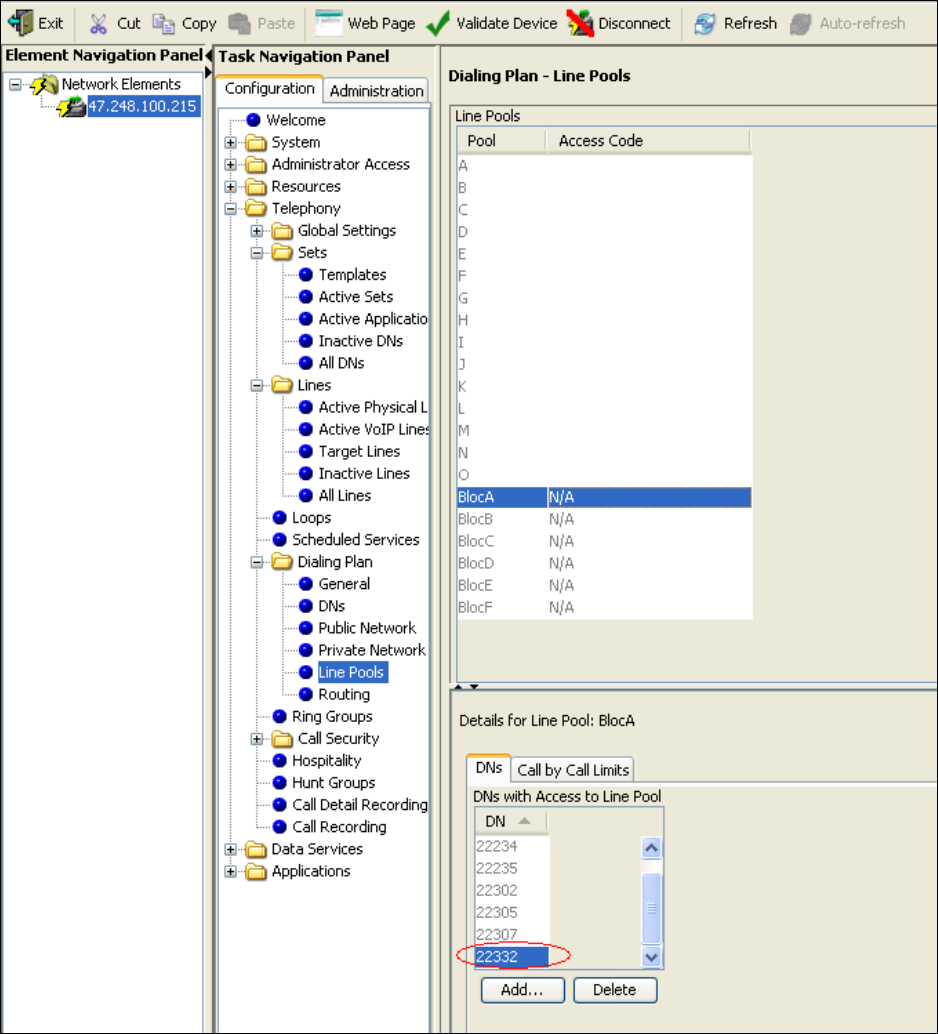The width and height of the screenshot is (938, 1034).
Task: Click the Cut scissors icon
Action: 98,24
